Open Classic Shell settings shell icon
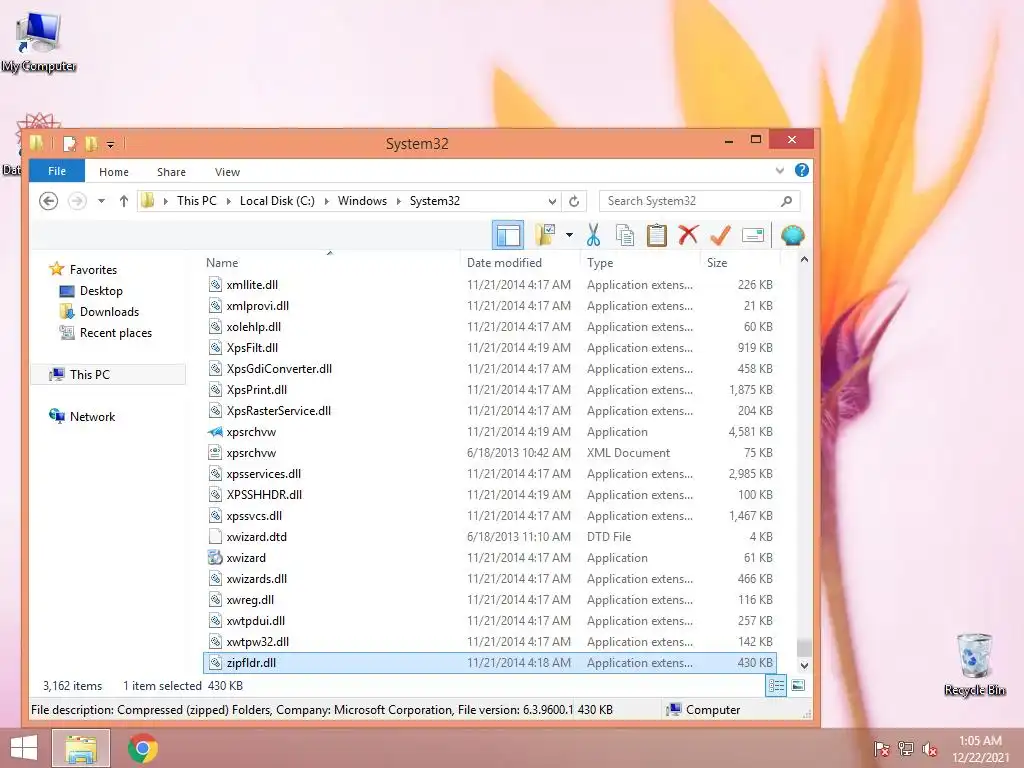This screenshot has width=1024, height=768. click(x=792, y=235)
